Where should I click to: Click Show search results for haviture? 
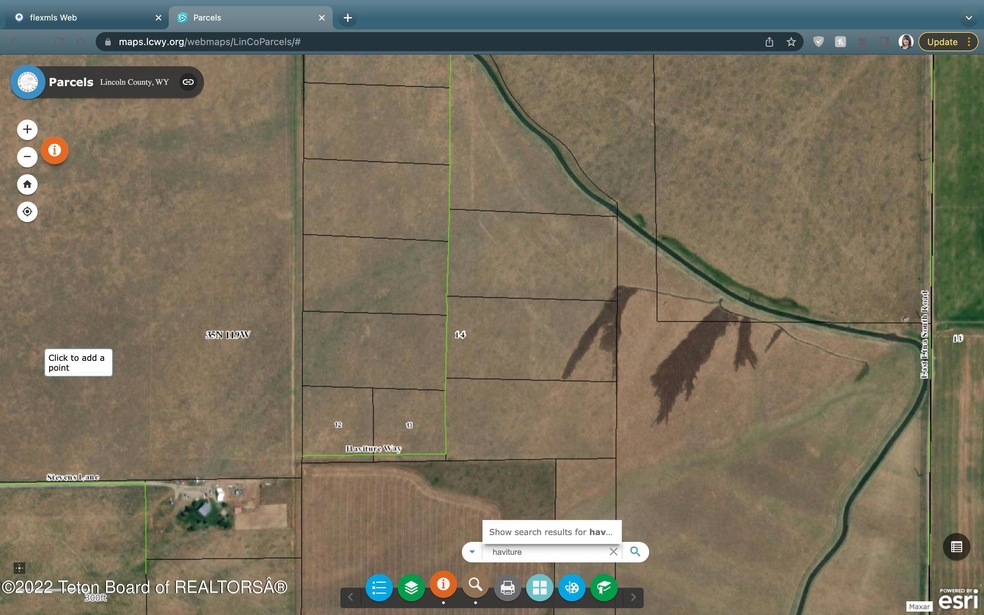[x=551, y=532]
